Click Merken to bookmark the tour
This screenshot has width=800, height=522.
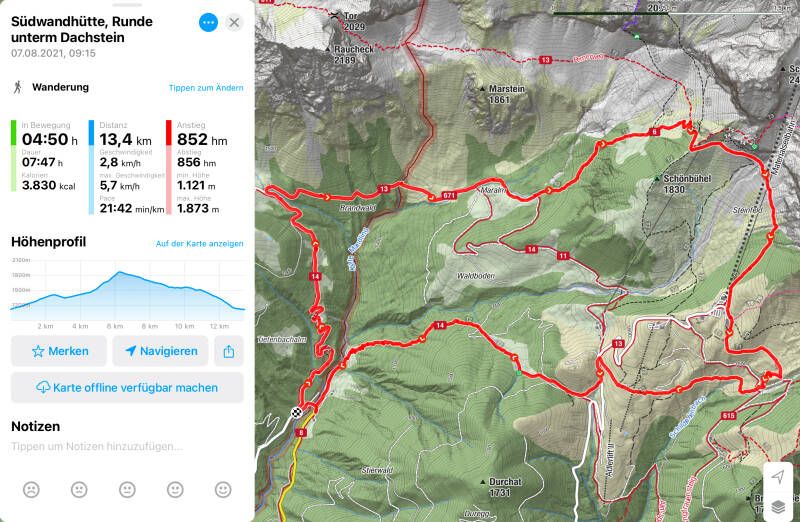point(59,351)
